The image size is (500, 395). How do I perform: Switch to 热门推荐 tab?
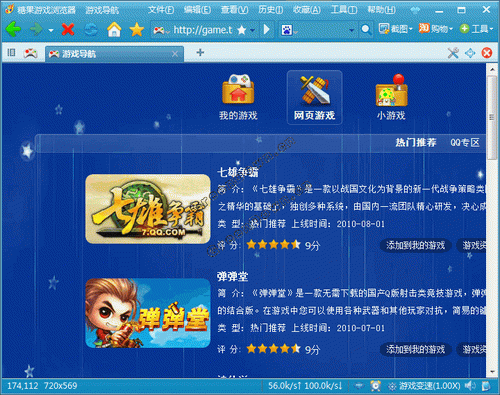point(416,143)
